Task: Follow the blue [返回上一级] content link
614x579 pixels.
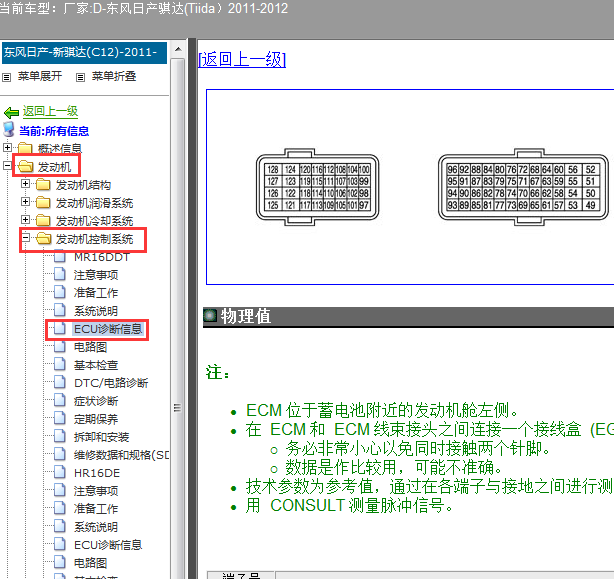Action: pos(242,60)
